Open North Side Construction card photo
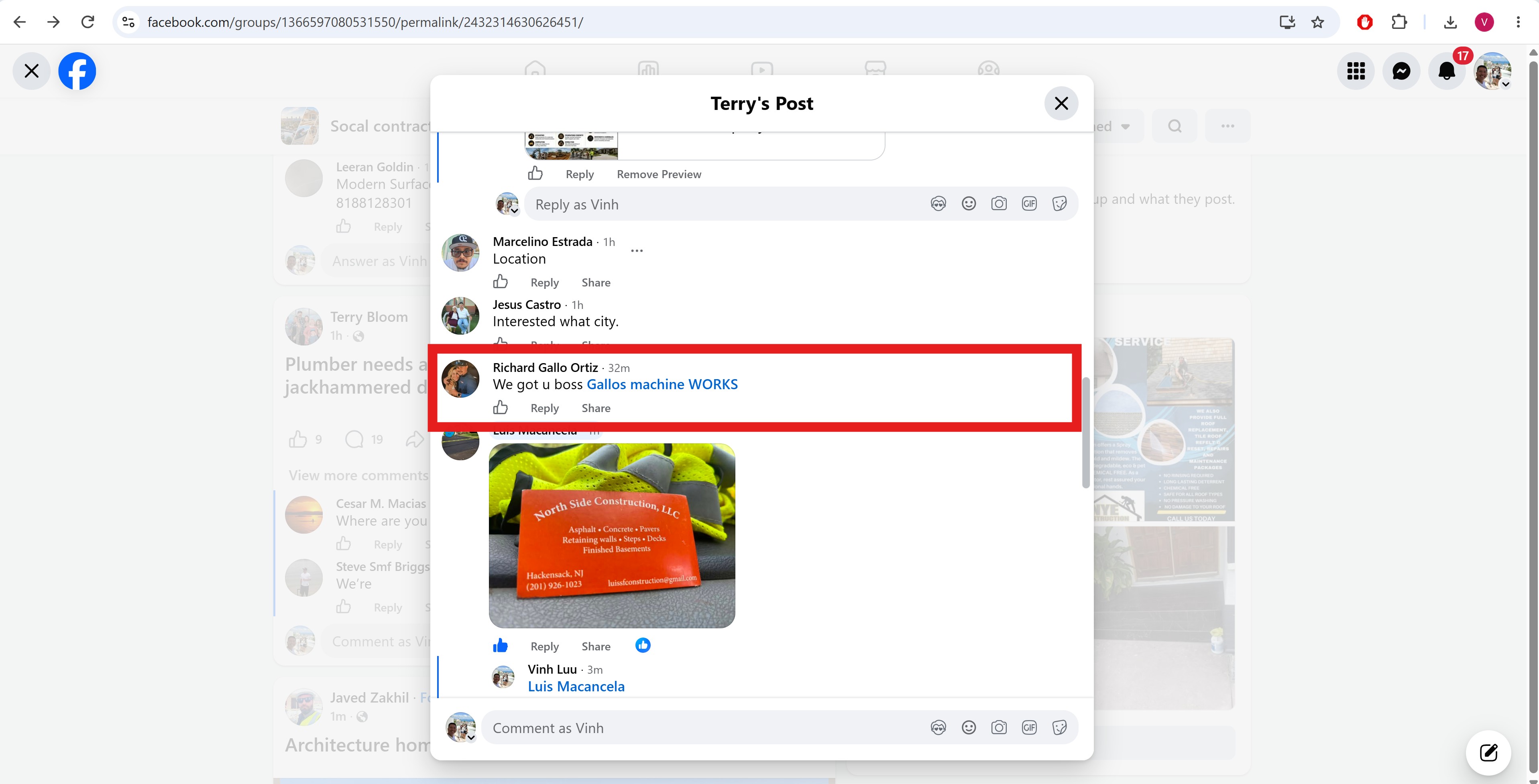Screen dimensions: 1539x784 click(612, 536)
